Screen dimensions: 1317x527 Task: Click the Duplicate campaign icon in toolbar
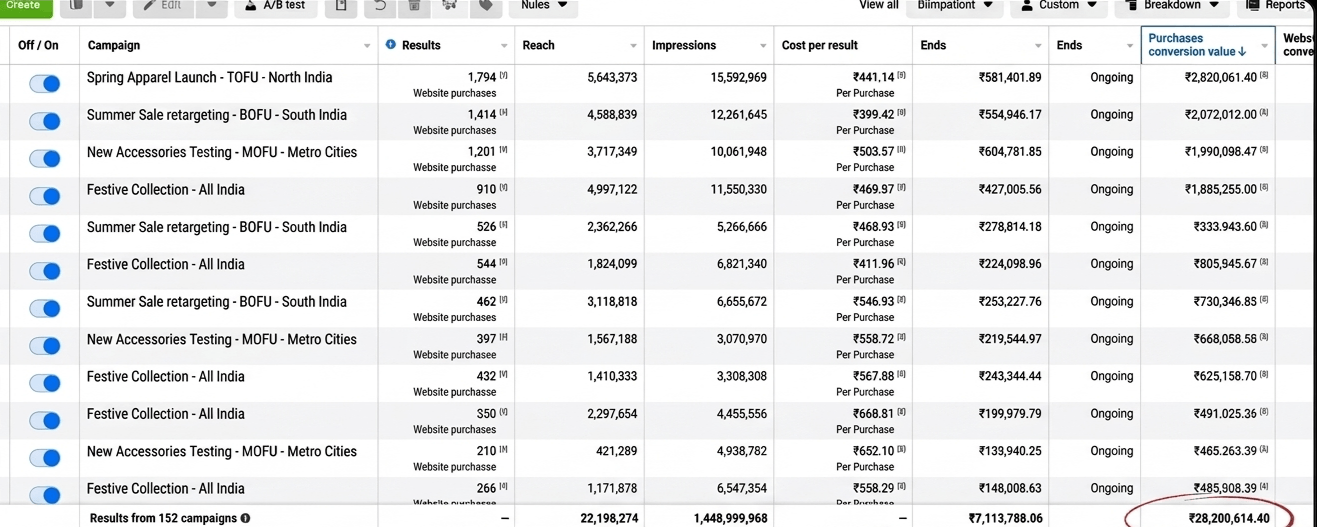77,6
